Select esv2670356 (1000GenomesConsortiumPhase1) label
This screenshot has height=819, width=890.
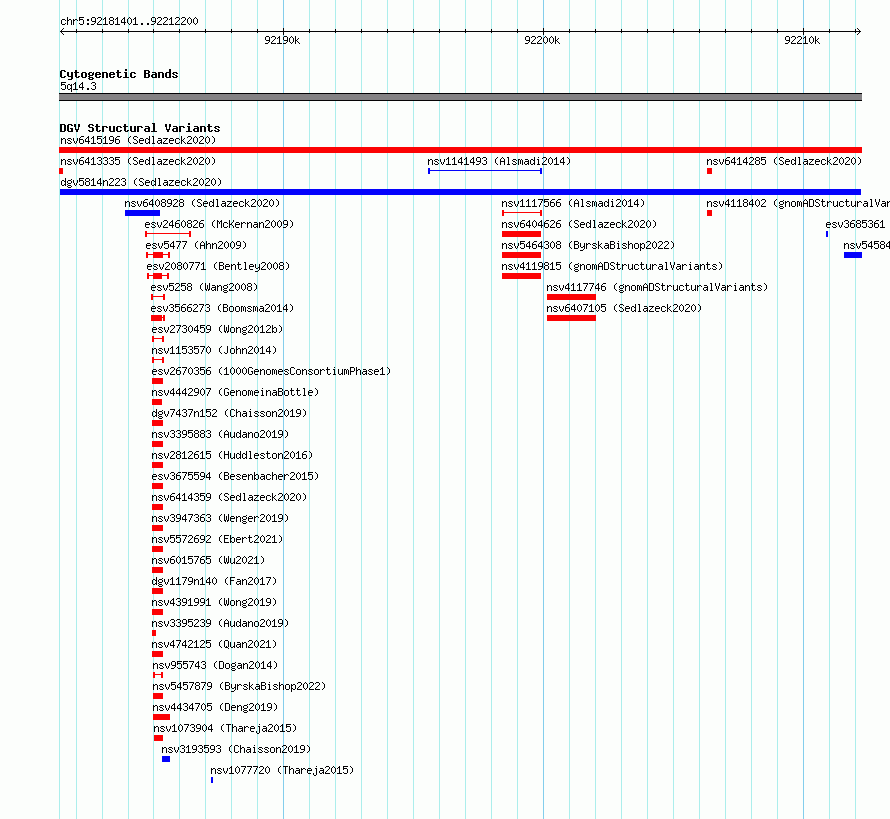click(271, 371)
